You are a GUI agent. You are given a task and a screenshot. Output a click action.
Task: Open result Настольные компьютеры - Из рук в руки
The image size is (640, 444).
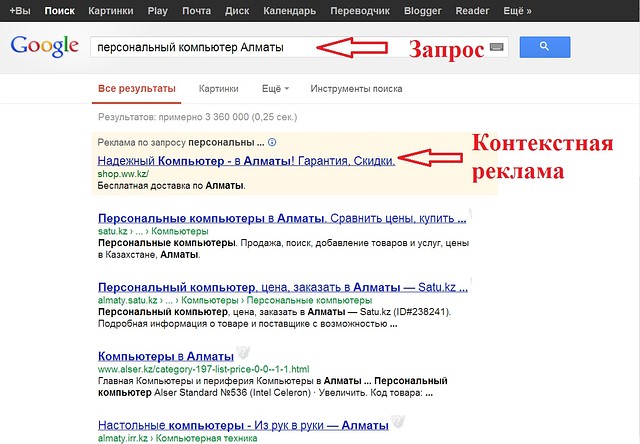pos(243,425)
